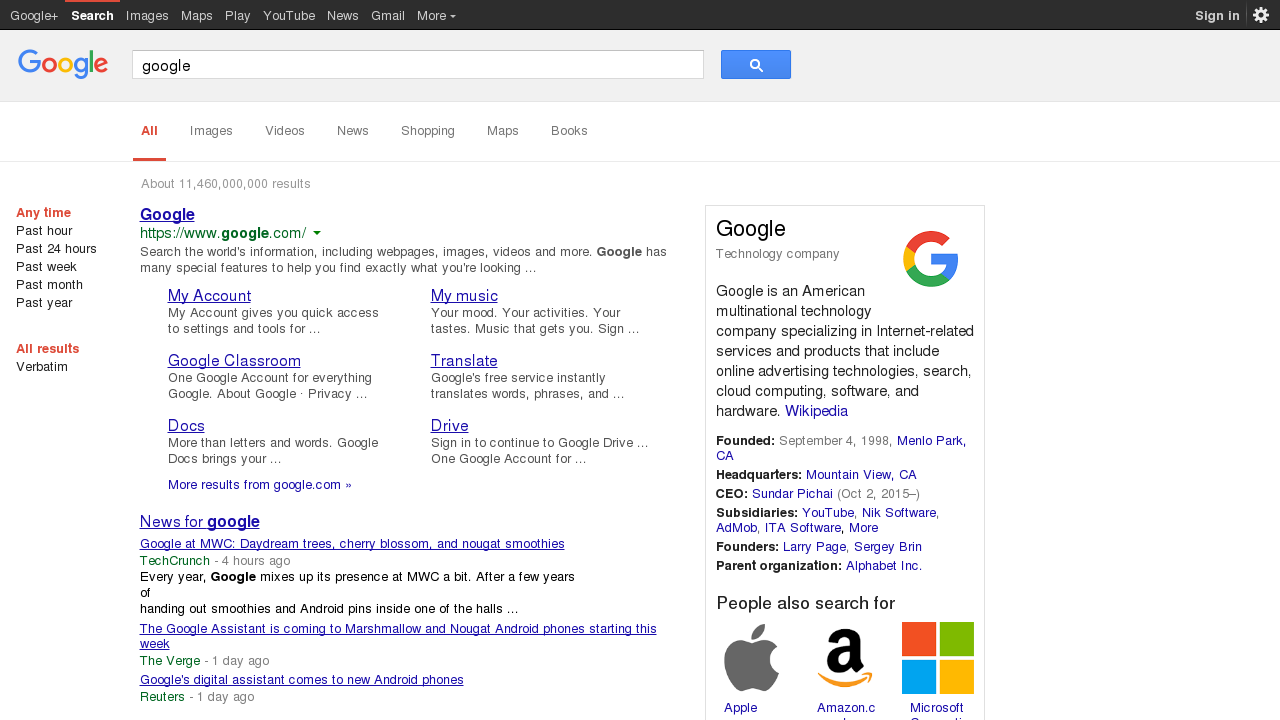Open the Microsoft logo thumbnail
1280x720 pixels.
(x=938, y=658)
